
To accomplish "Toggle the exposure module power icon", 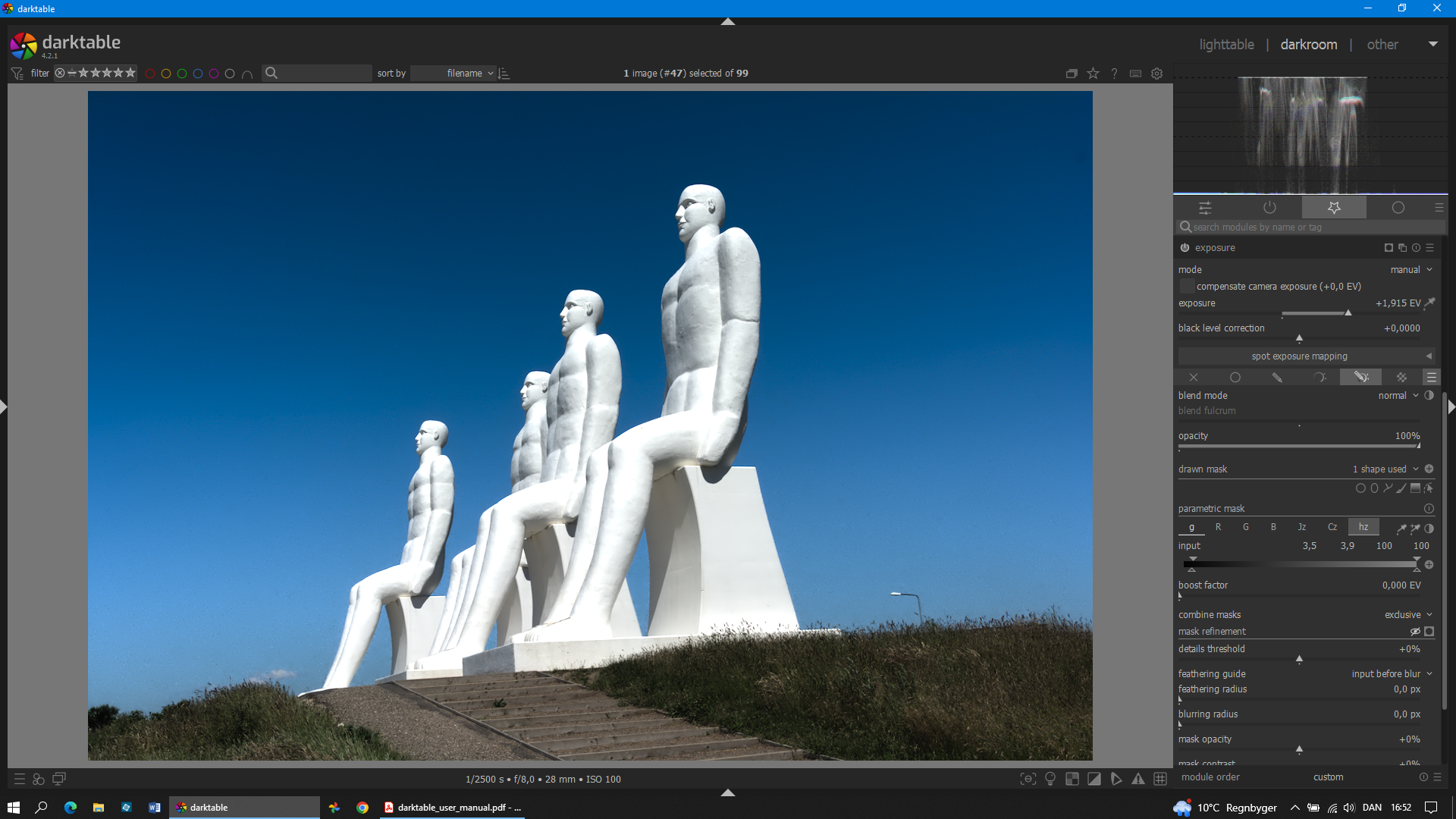I will tap(1185, 248).
